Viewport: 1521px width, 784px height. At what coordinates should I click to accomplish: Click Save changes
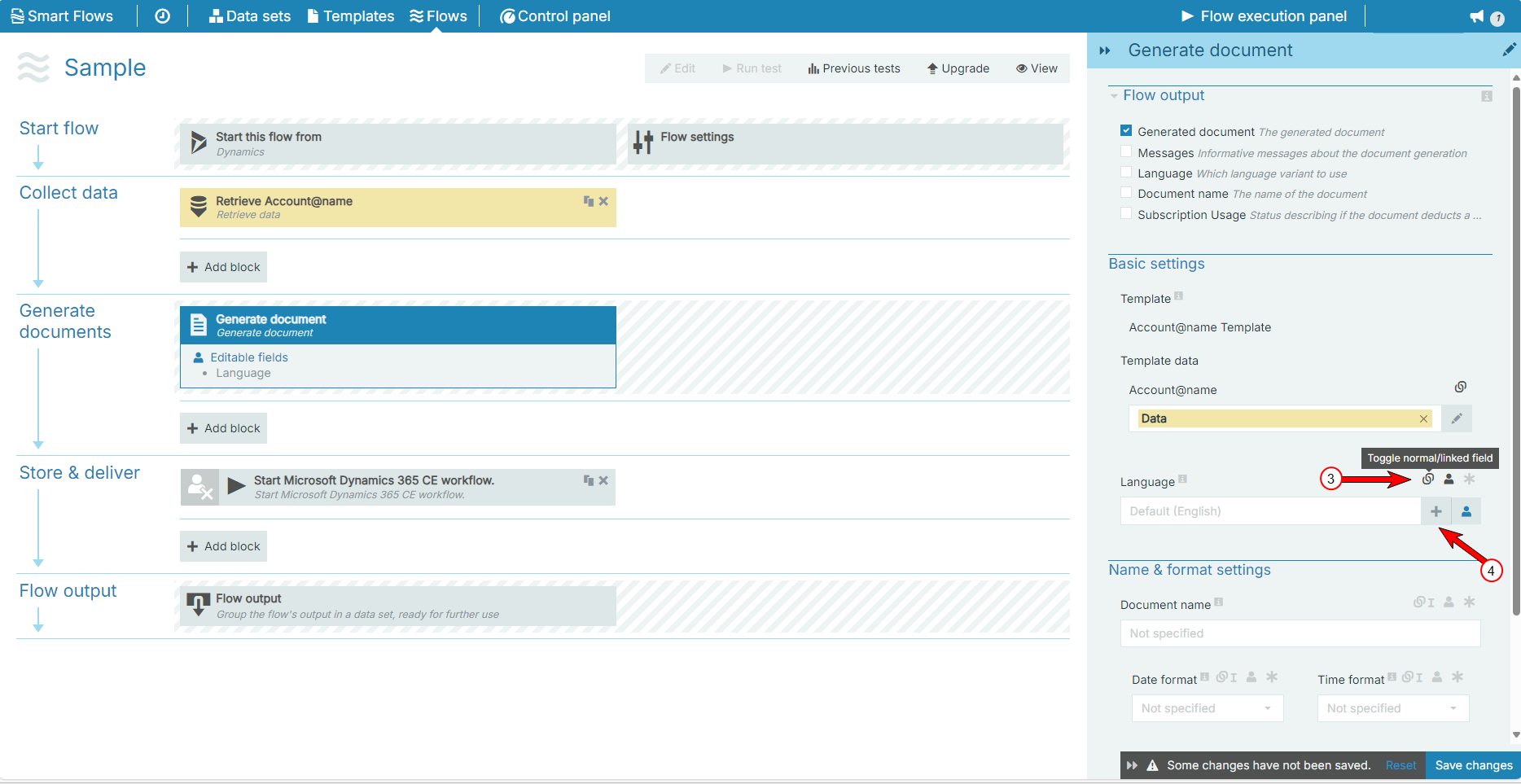coord(1474,765)
